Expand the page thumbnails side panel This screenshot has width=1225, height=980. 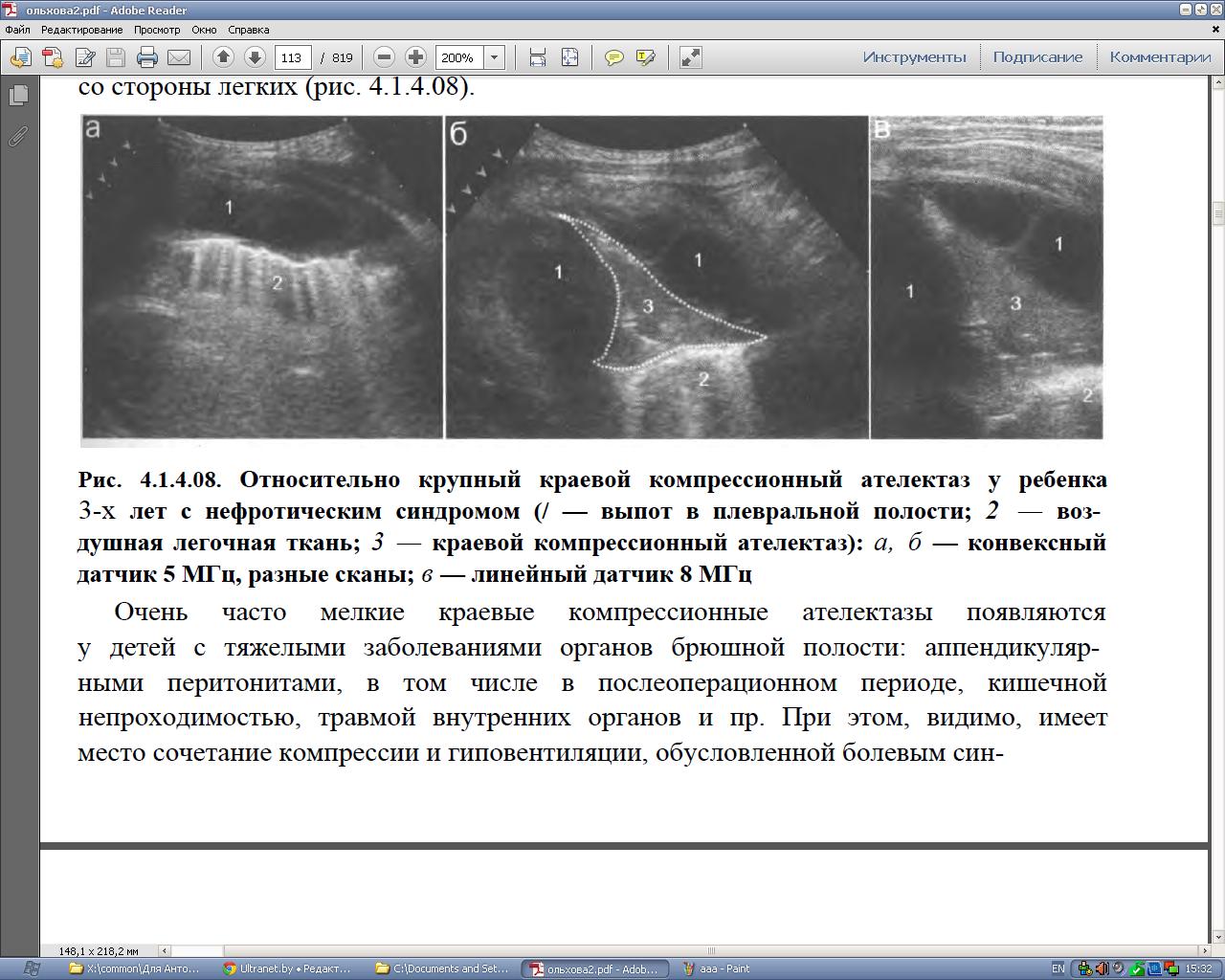click(18, 96)
